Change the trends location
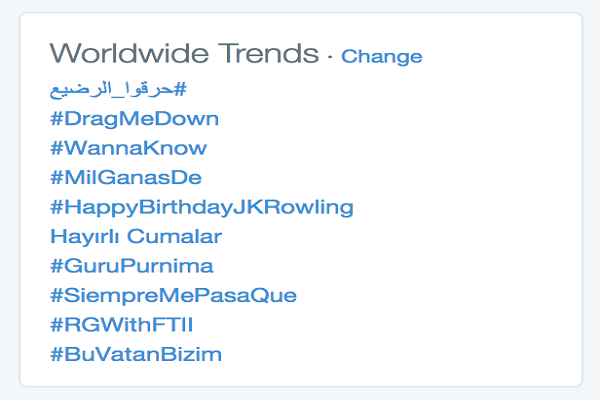This screenshot has width=600, height=400. (x=381, y=56)
